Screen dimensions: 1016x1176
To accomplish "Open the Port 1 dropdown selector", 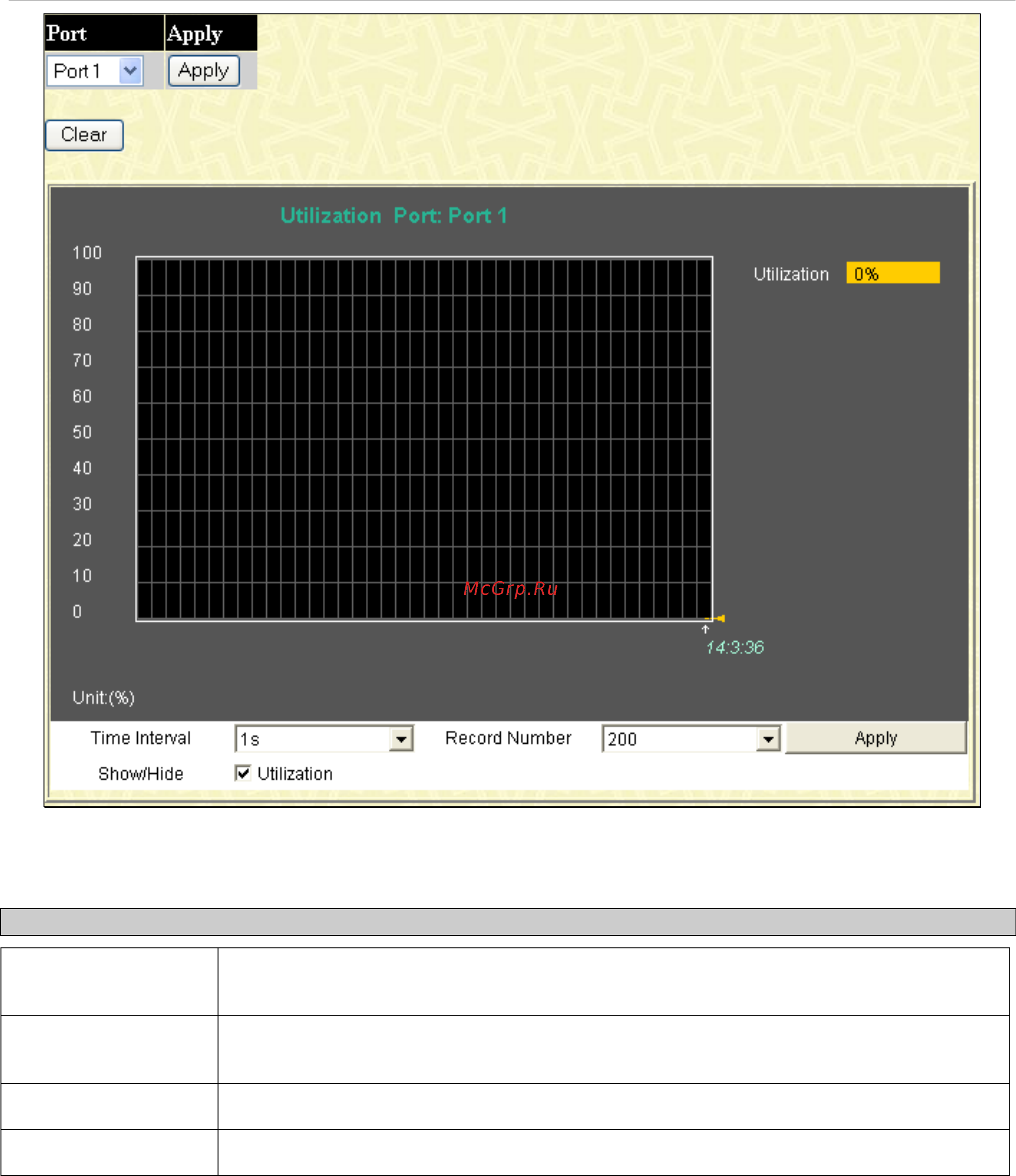I will (x=95, y=71).
